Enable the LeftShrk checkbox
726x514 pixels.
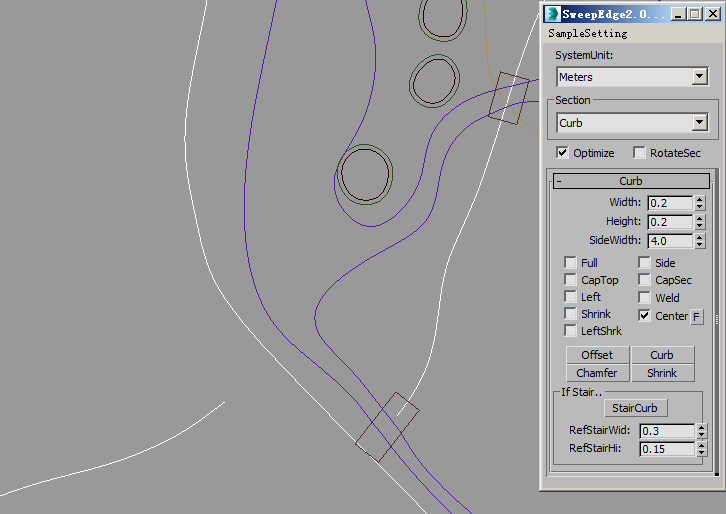(570, 331)
